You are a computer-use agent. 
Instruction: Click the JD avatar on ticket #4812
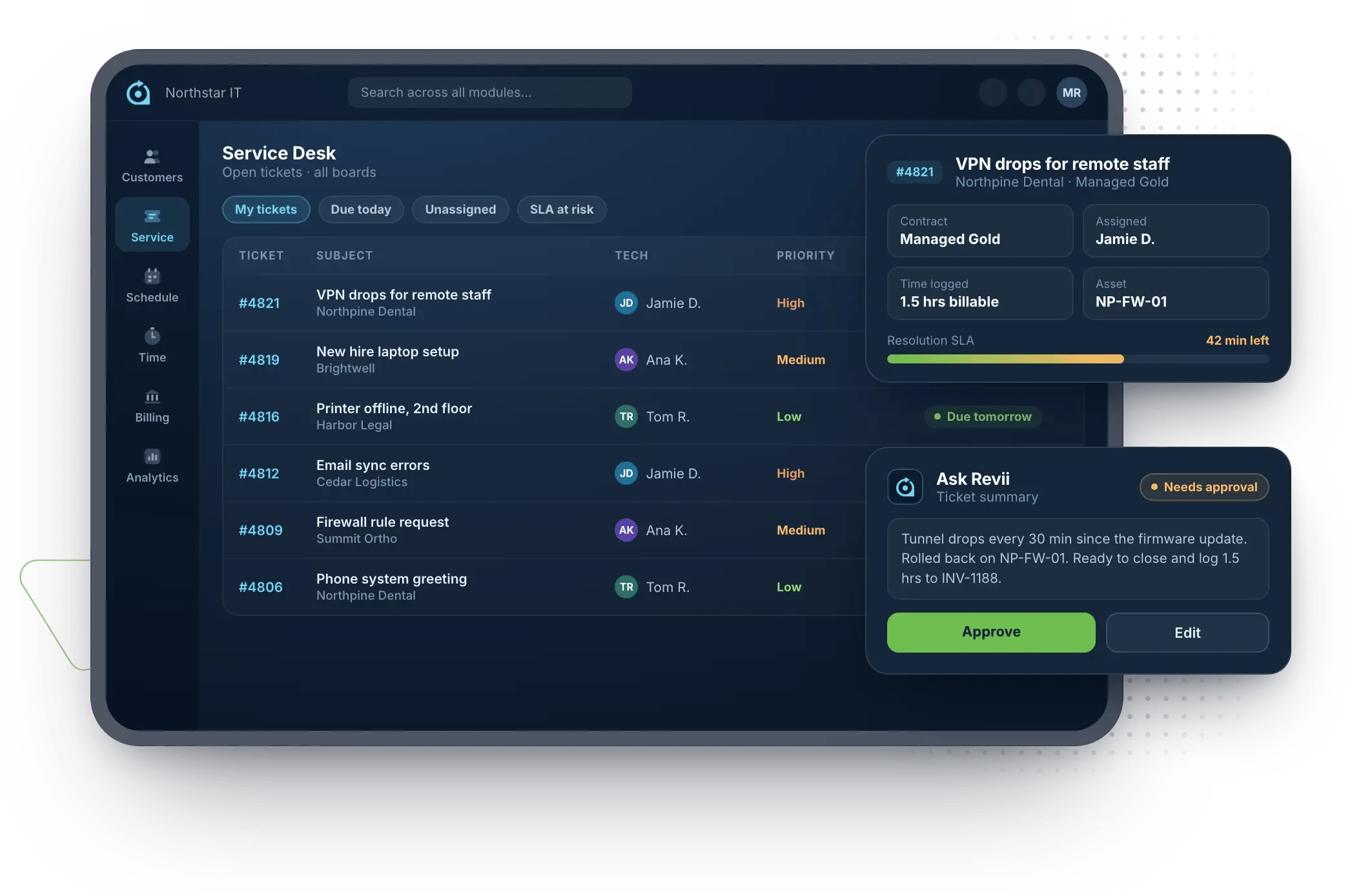[626, 473]
